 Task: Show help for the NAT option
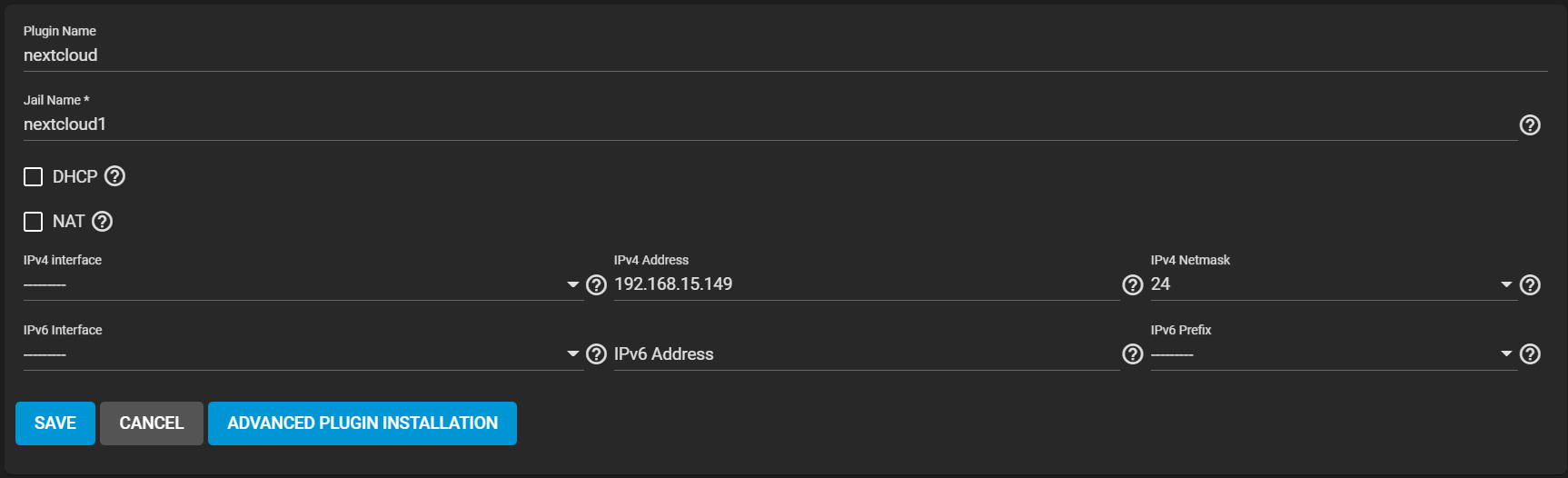tap(103, 221)
